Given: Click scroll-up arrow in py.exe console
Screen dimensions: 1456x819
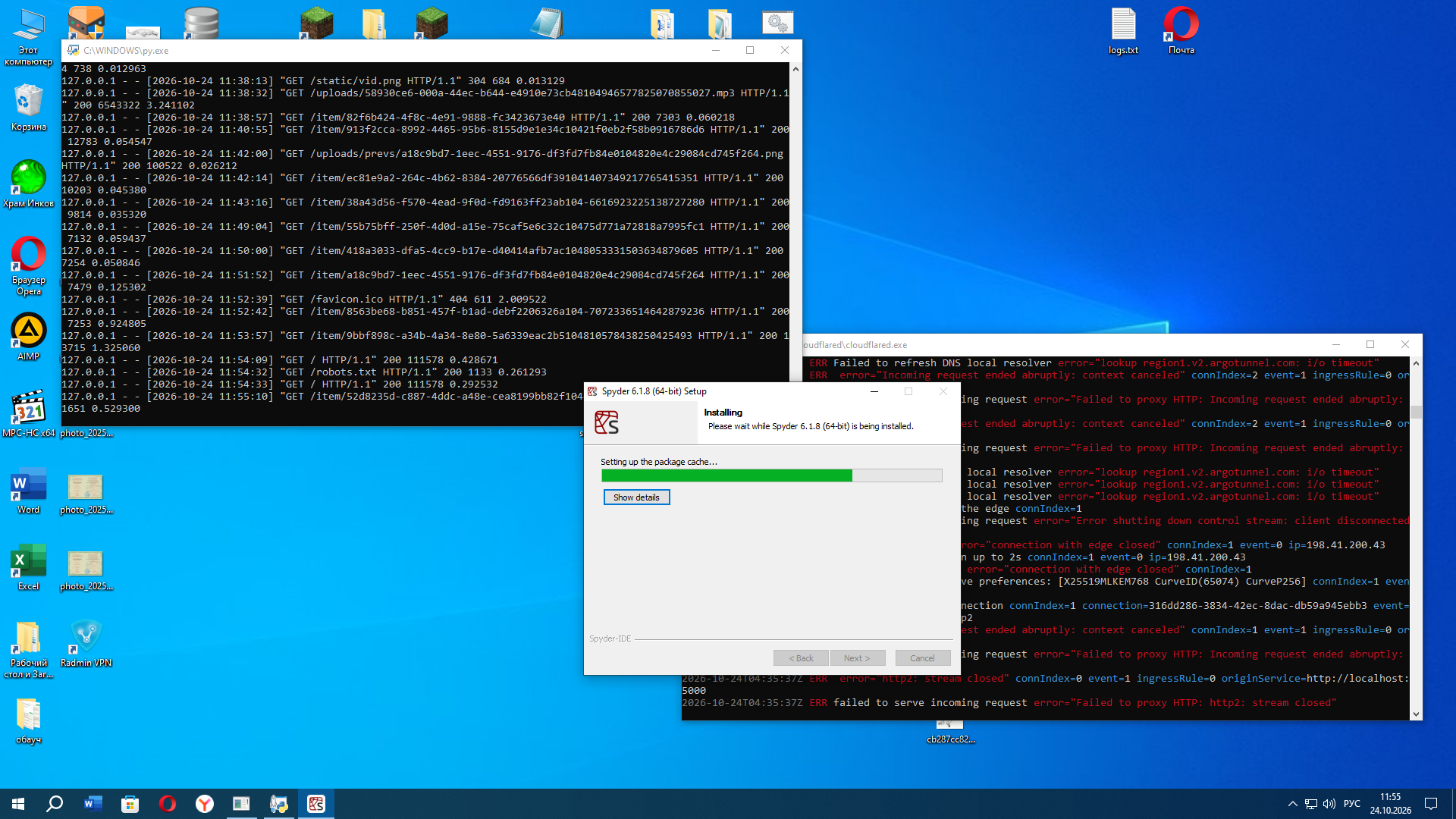Looking at the screenshot, I should click(795, 69).
